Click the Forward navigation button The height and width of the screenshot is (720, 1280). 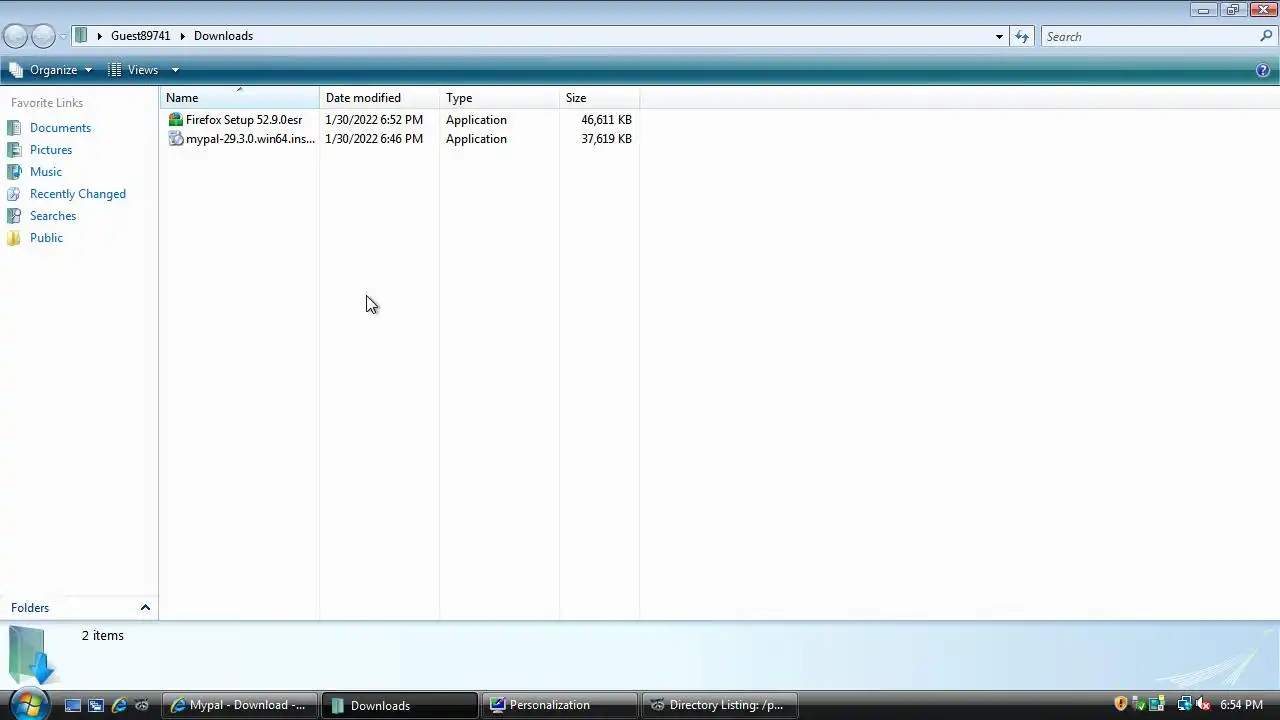coord(43,37)
